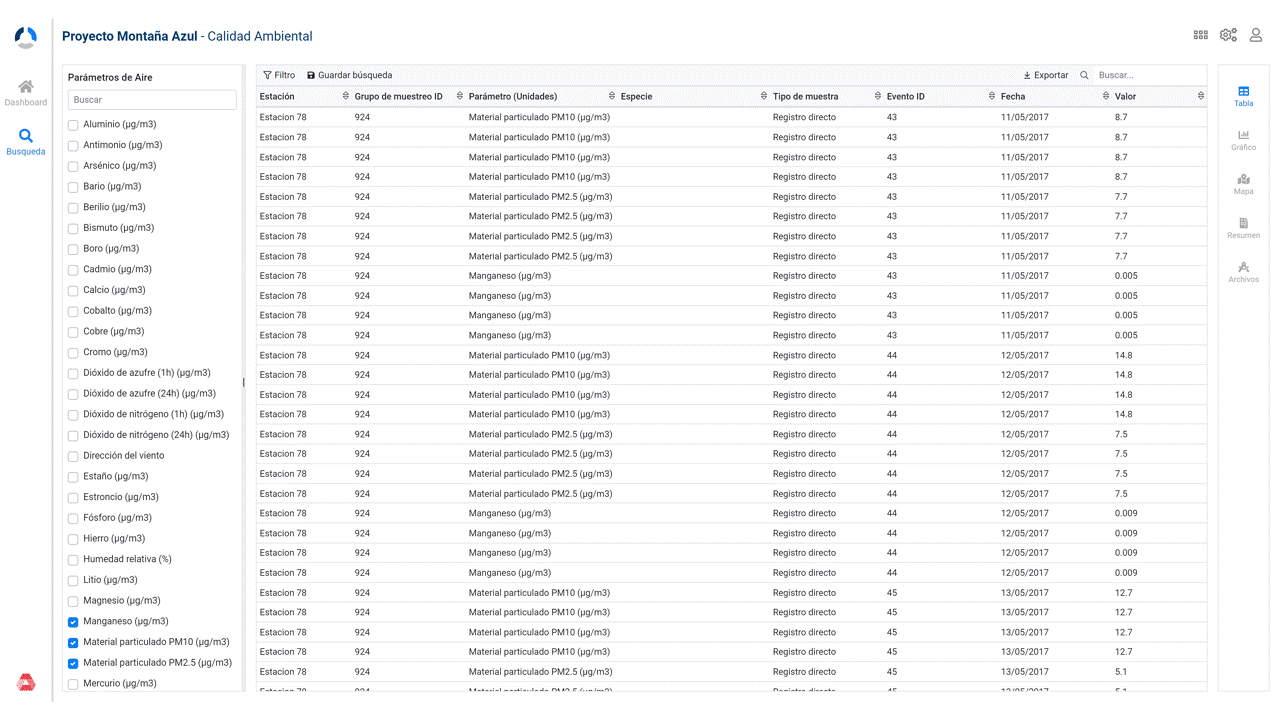
Task: Sort by the Valor column arrows
Action: [x=1201, y=96]
